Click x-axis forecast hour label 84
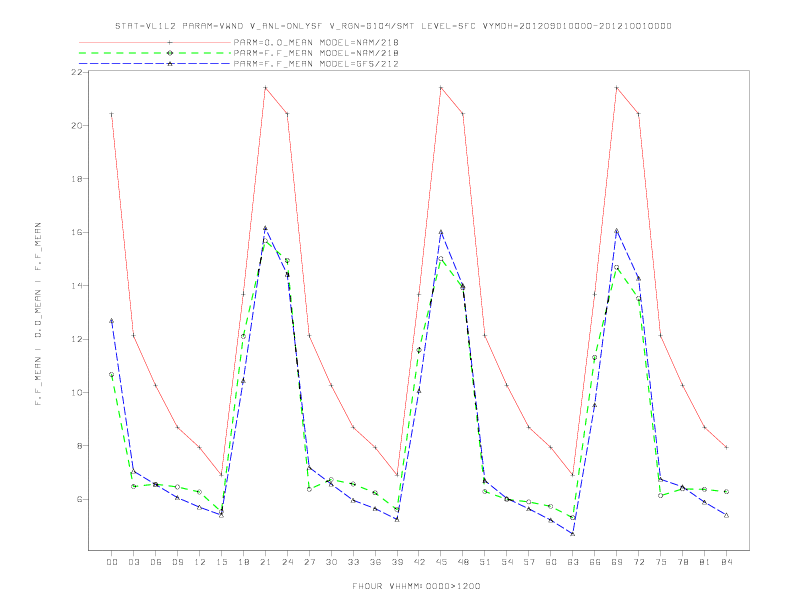Viewport: 792px width, 612px height. [727, 562]
